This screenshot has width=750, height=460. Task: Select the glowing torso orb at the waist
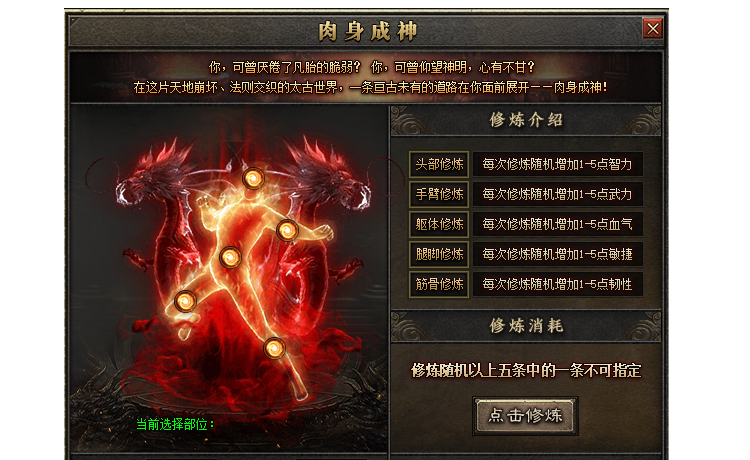[230, 257]
